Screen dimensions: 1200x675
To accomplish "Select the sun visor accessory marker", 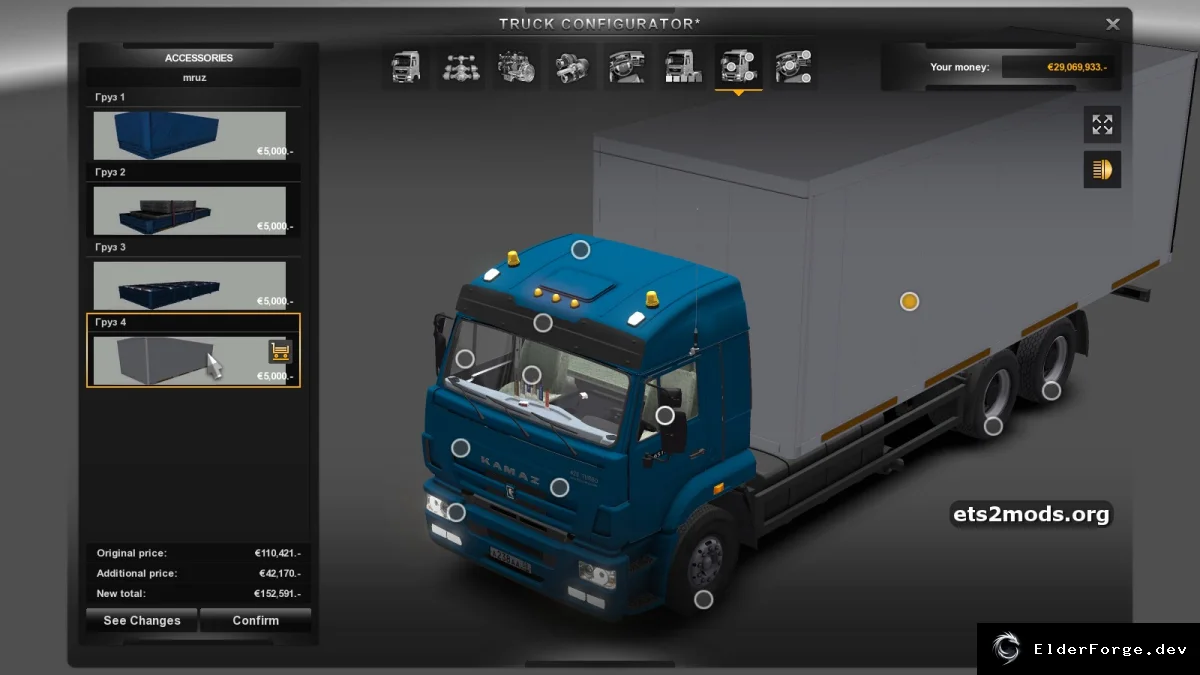I will pos(543,322).
